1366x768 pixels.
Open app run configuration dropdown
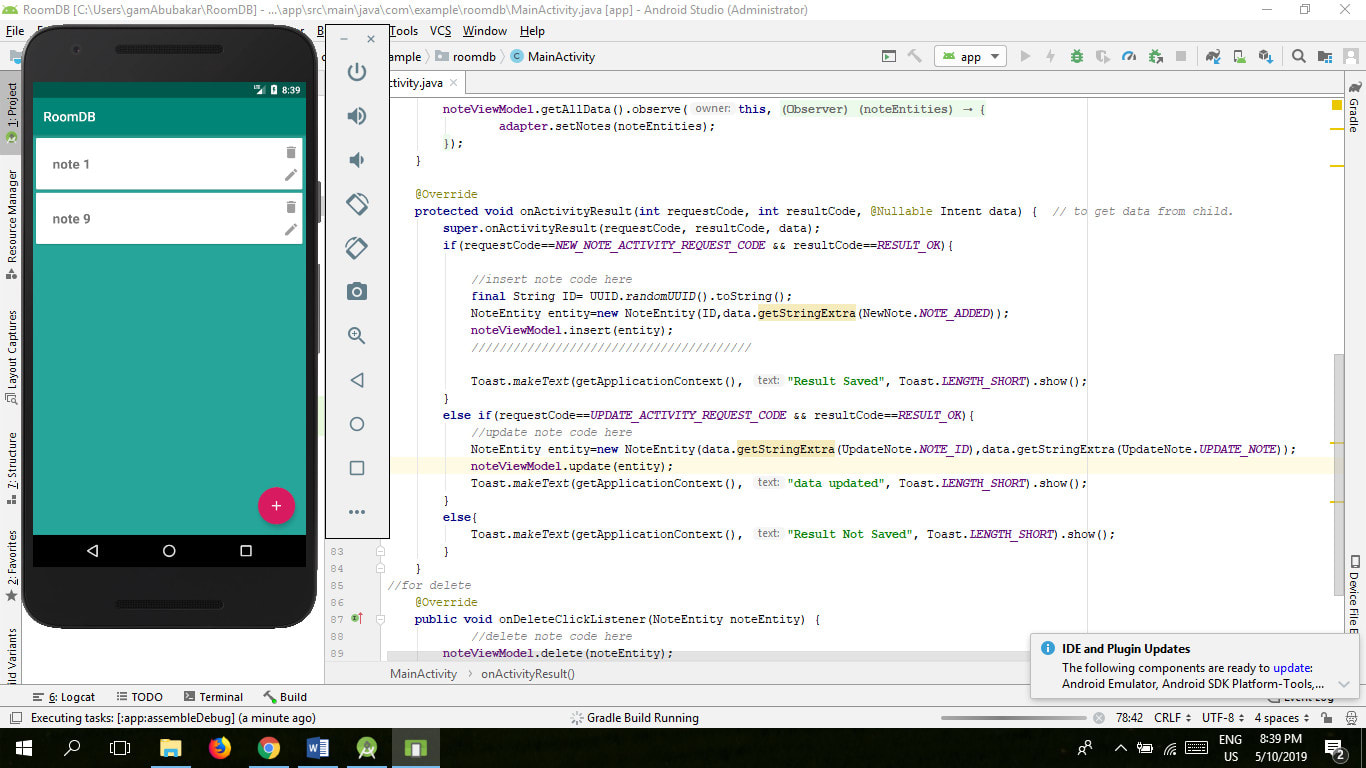[970, 57]
